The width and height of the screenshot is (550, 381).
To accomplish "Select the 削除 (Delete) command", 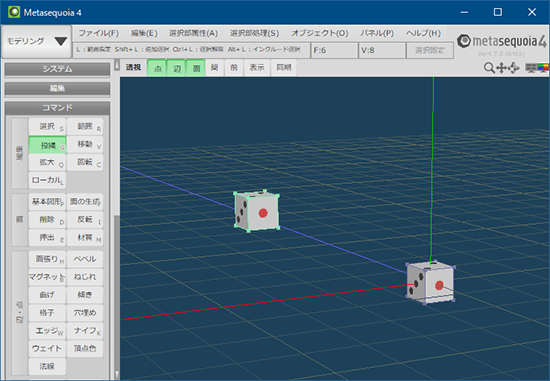I will (47, 220).
